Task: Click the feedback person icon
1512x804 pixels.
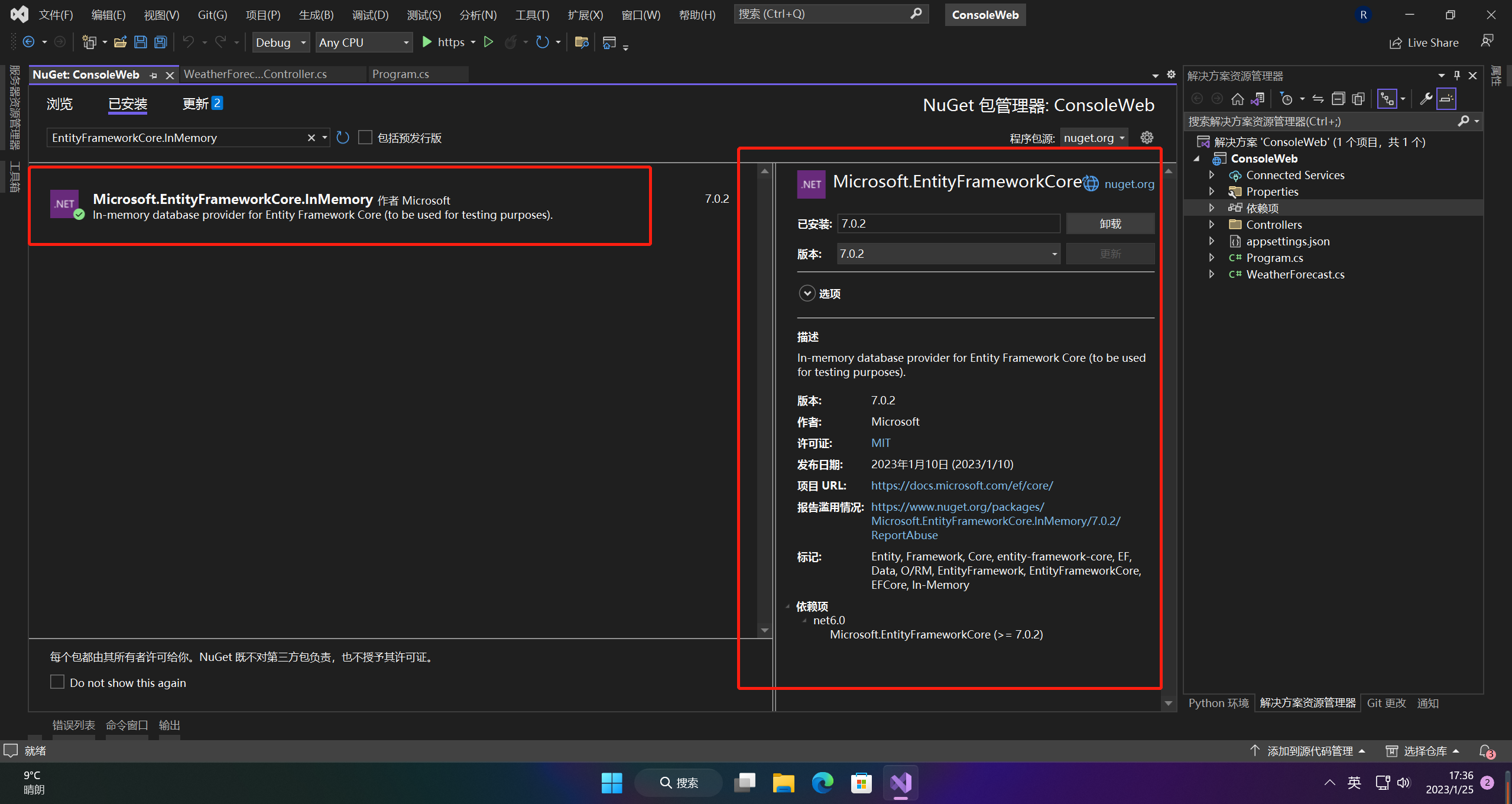Action: point(1487,41)
